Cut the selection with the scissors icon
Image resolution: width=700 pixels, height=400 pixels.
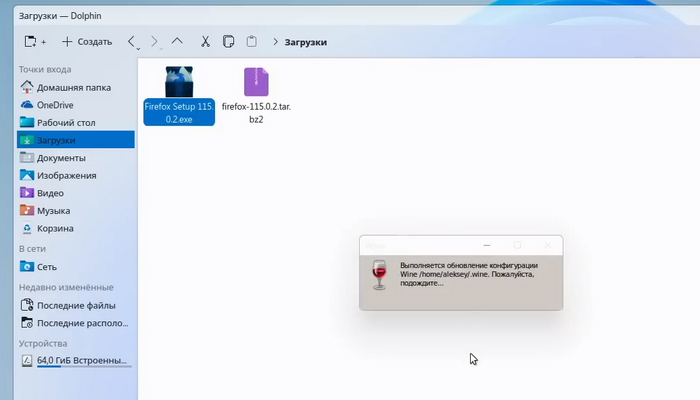pos(205,42)
